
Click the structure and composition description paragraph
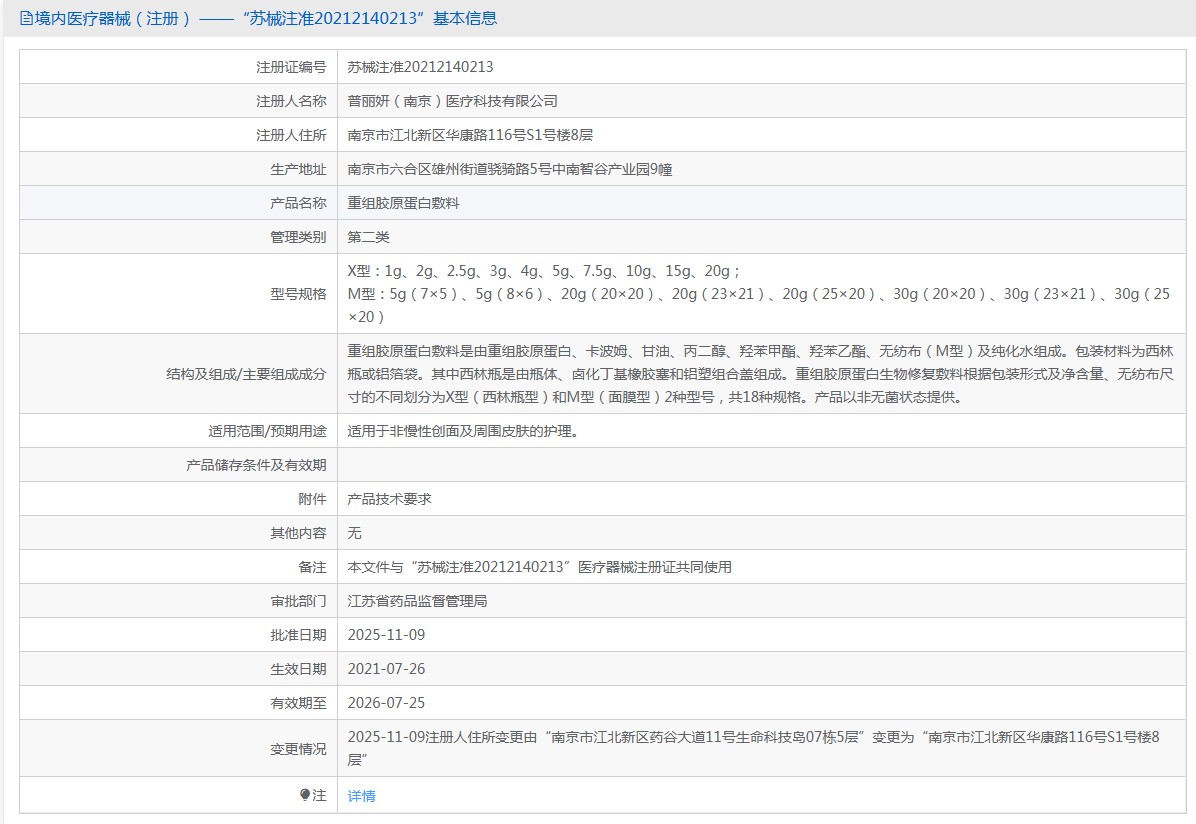pos(760,374)
